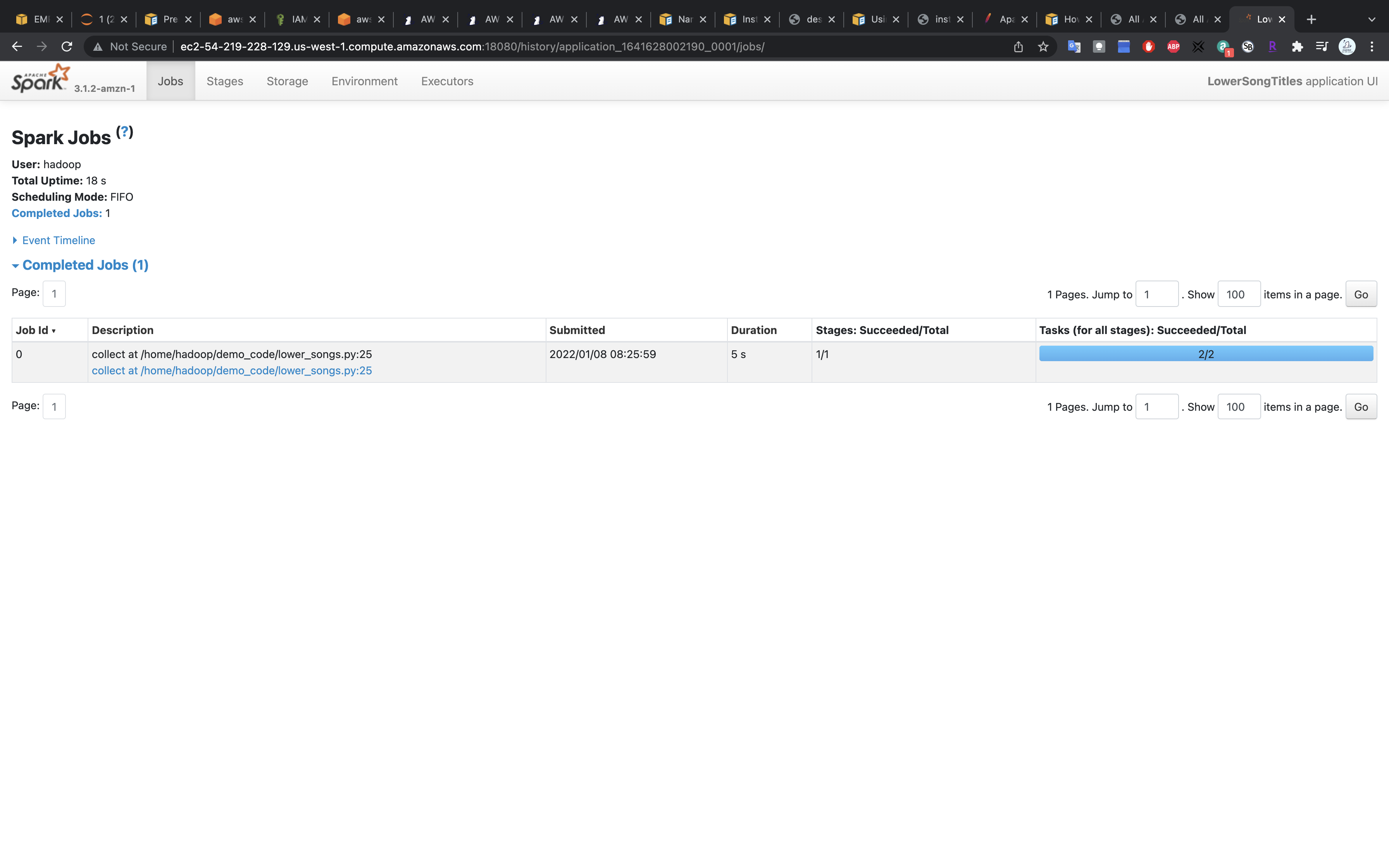Open tab search dropdown arrow

1371,19
